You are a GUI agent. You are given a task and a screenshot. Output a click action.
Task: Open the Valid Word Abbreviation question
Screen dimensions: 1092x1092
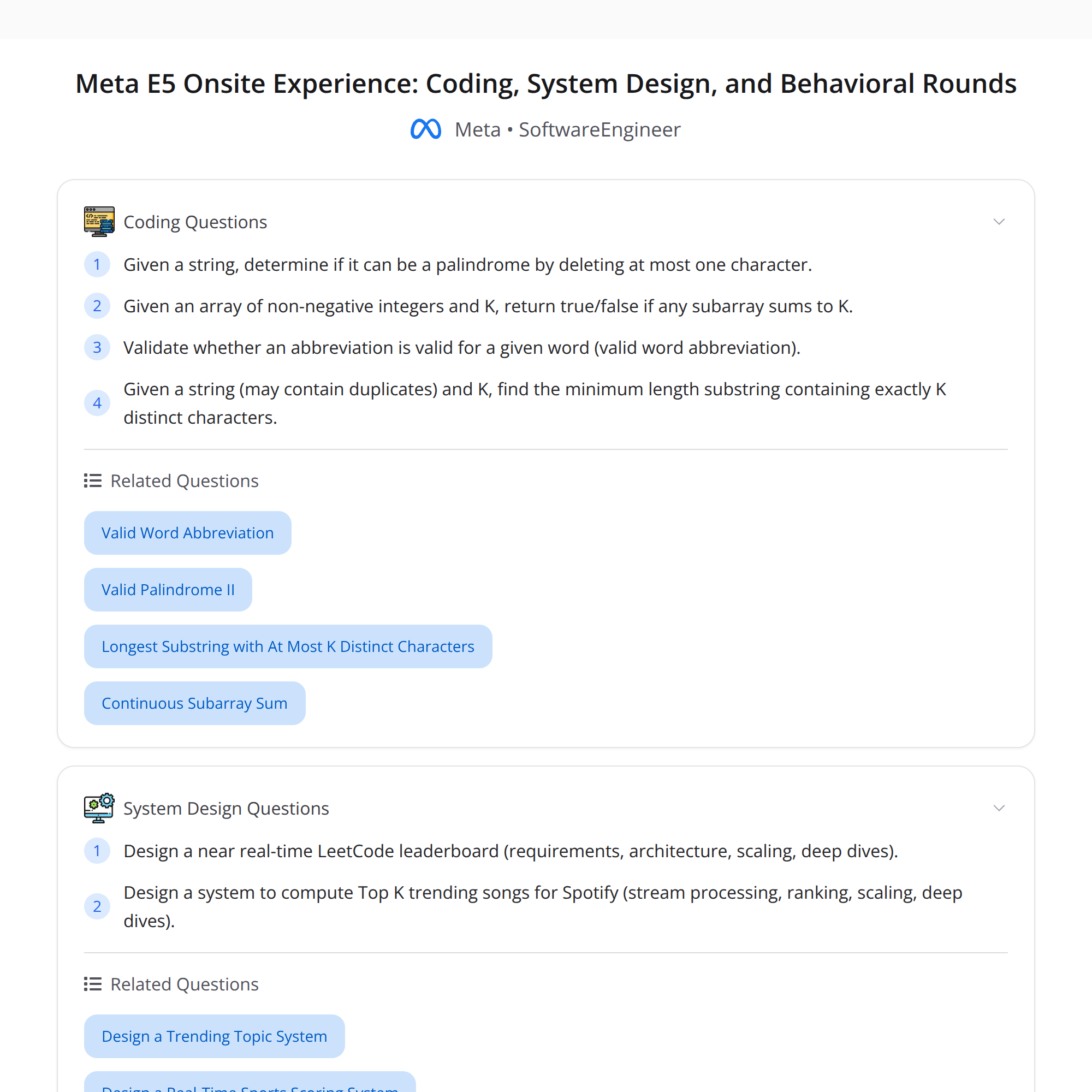tap(187, 532)
